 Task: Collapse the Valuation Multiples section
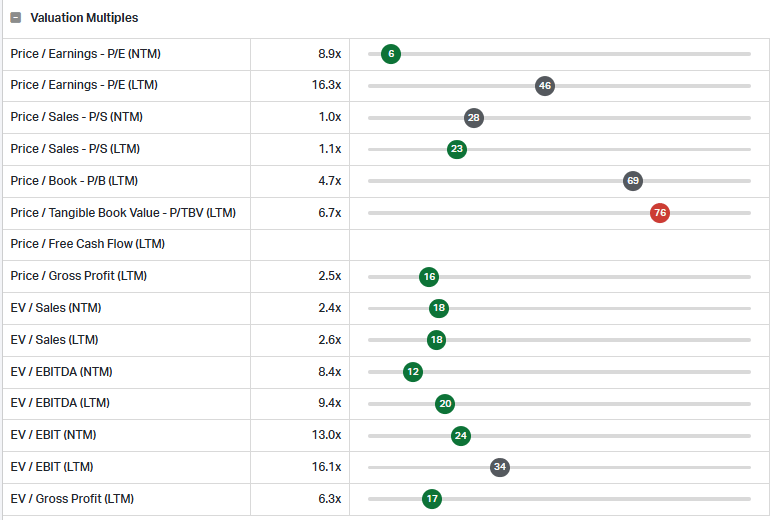16,18
